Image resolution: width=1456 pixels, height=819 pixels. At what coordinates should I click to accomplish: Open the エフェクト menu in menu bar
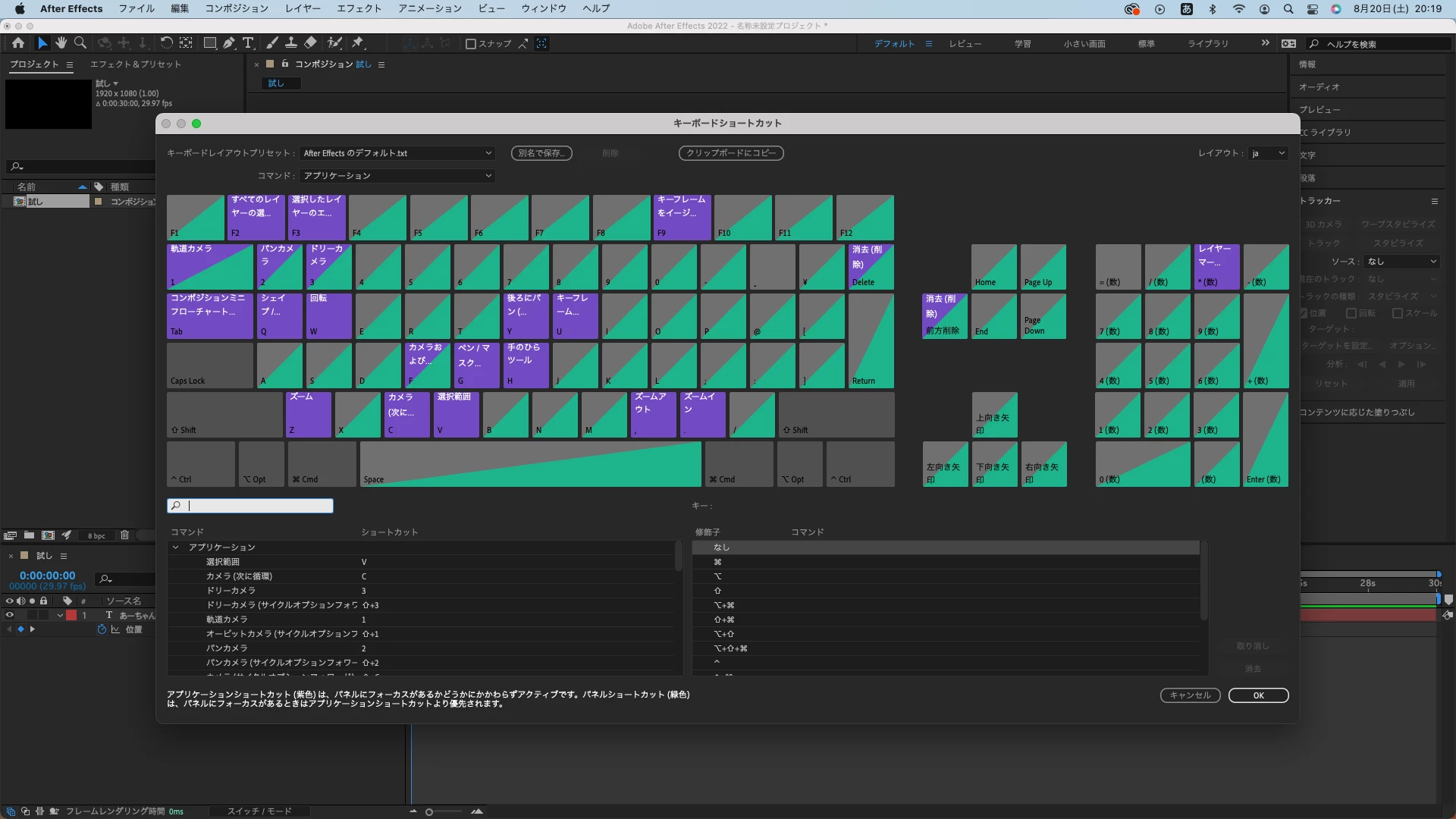coord(359,8)
